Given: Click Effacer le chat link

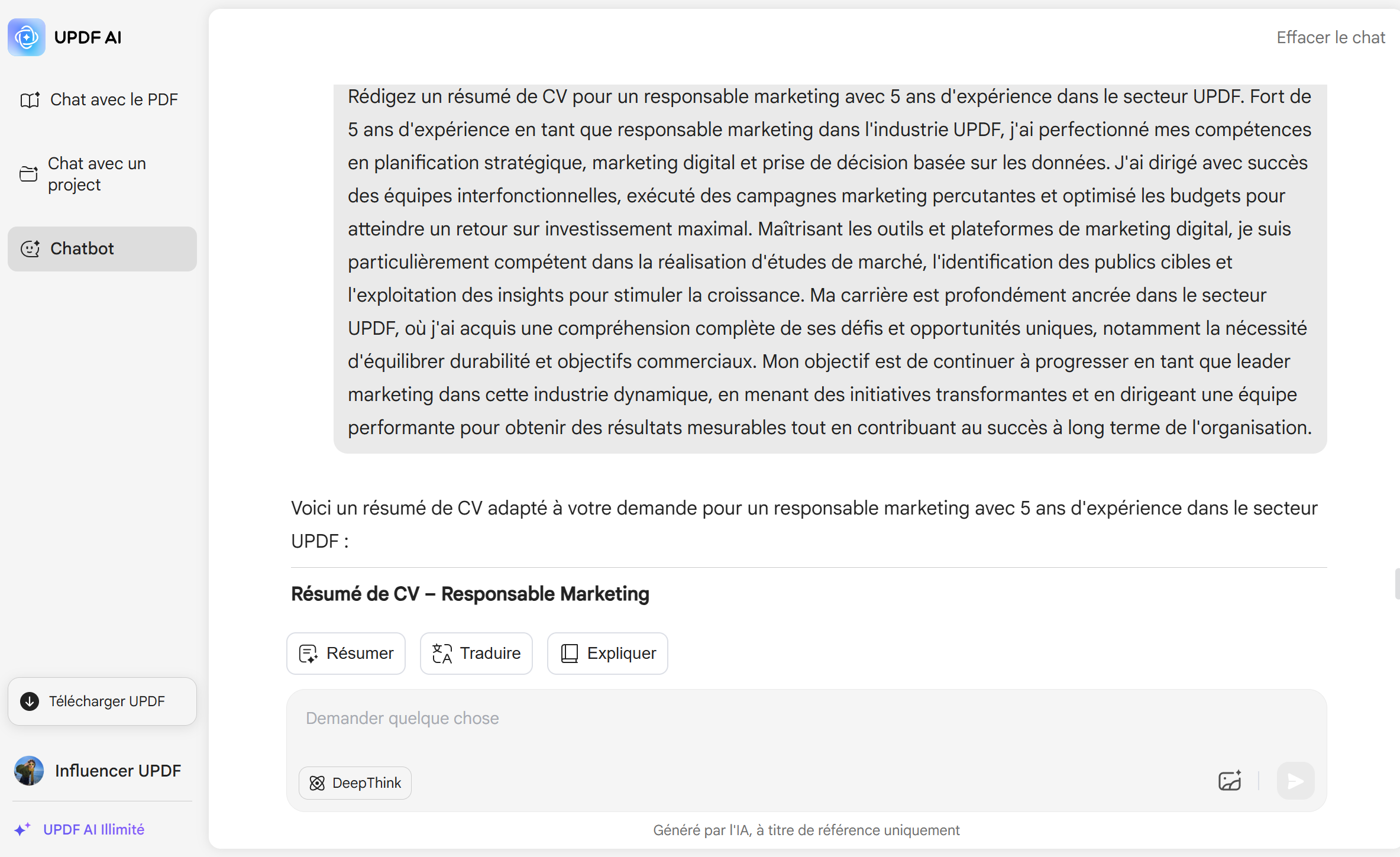Looking at the screenshot, I should [x=1331, y=37].
